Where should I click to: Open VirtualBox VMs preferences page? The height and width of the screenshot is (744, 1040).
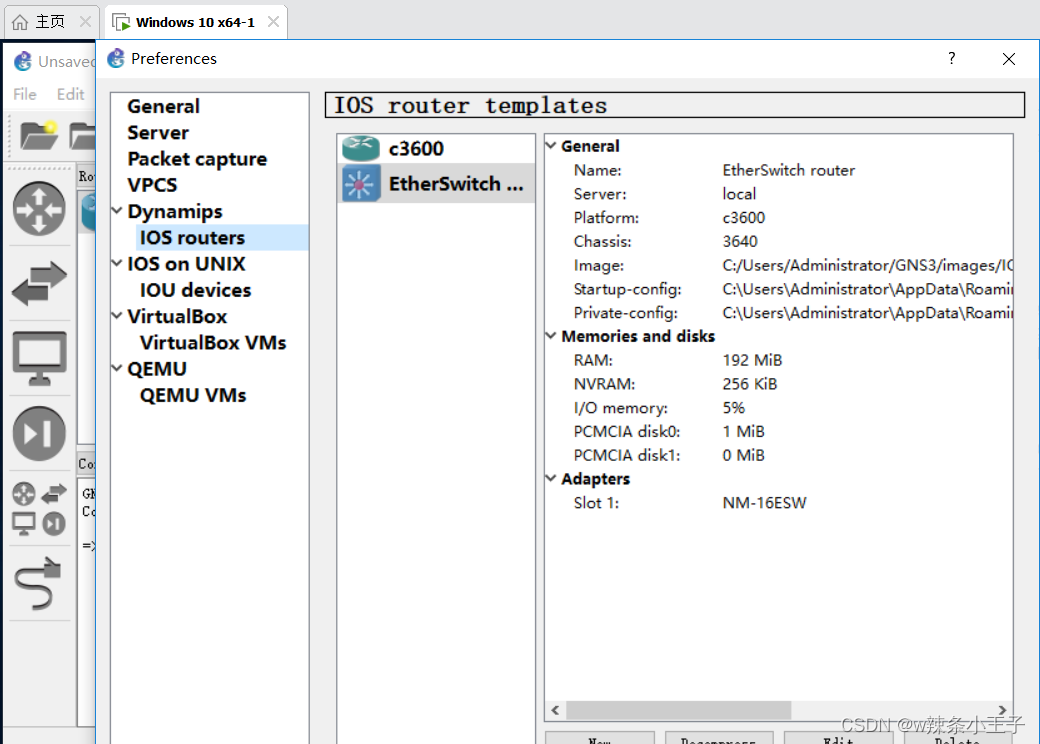(213, 342)
